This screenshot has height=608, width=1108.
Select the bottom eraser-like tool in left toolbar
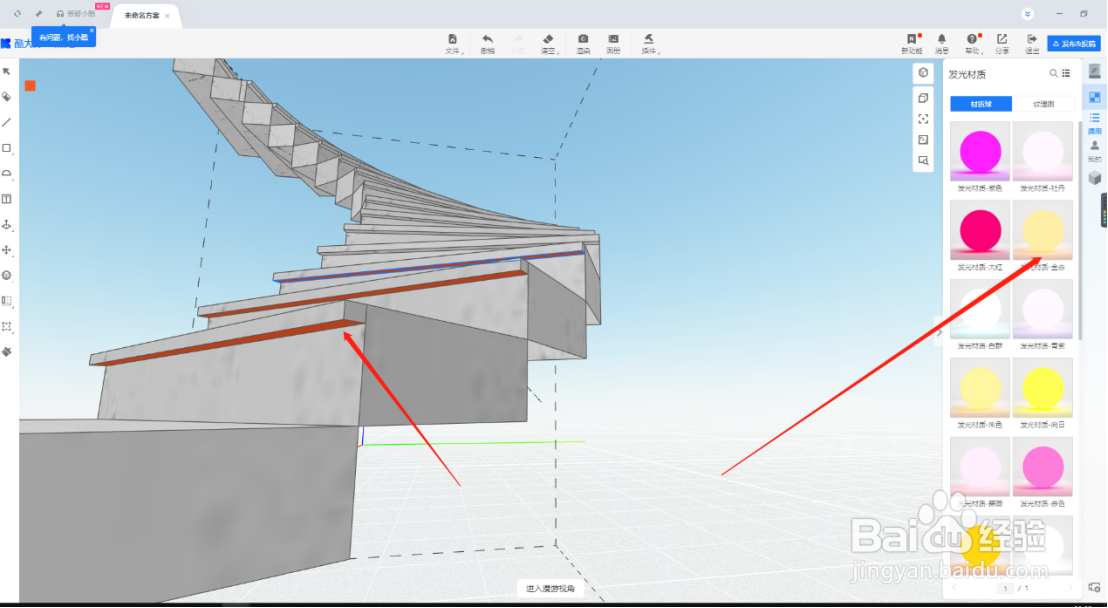(x=7, y=352)
